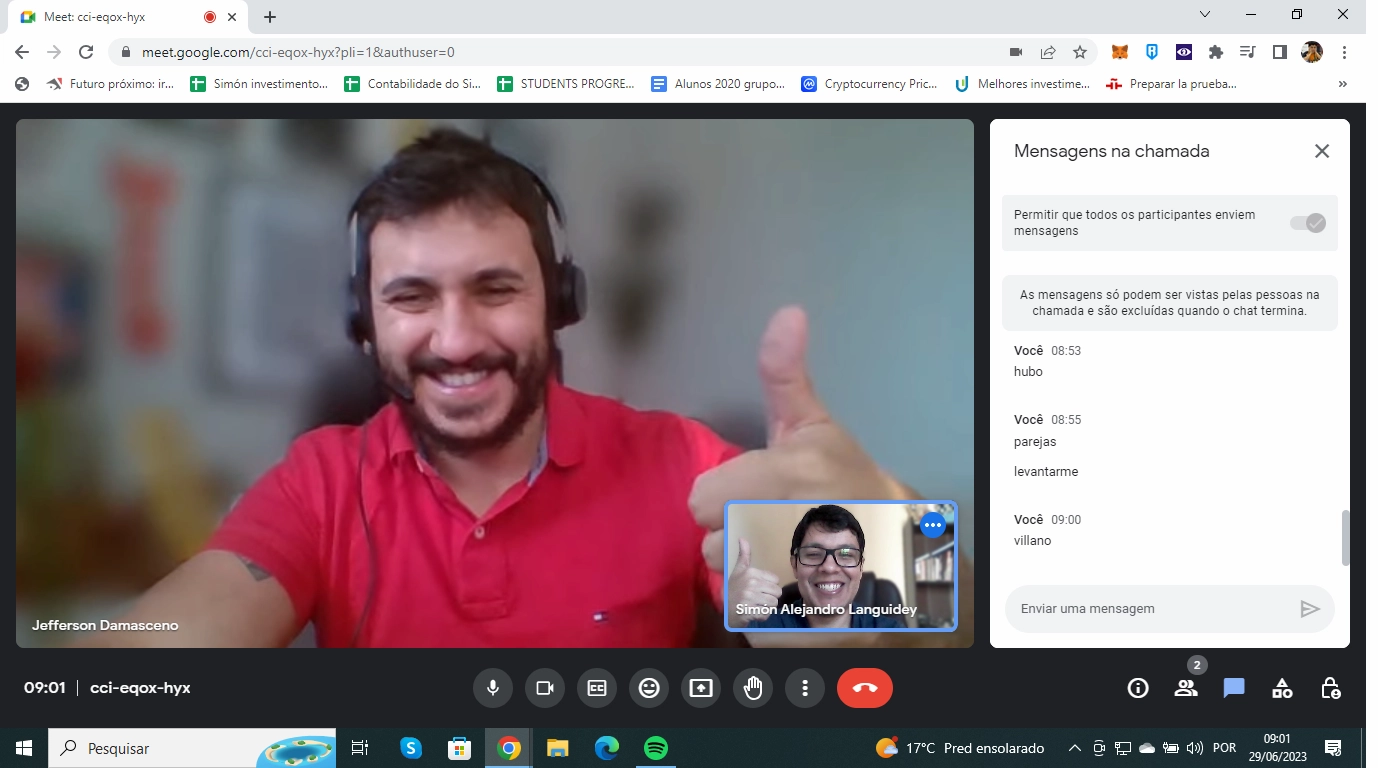The image size is (1378, 768).
Task: Open options on Simón's self-view tile
Action: [x=933, y=525]
